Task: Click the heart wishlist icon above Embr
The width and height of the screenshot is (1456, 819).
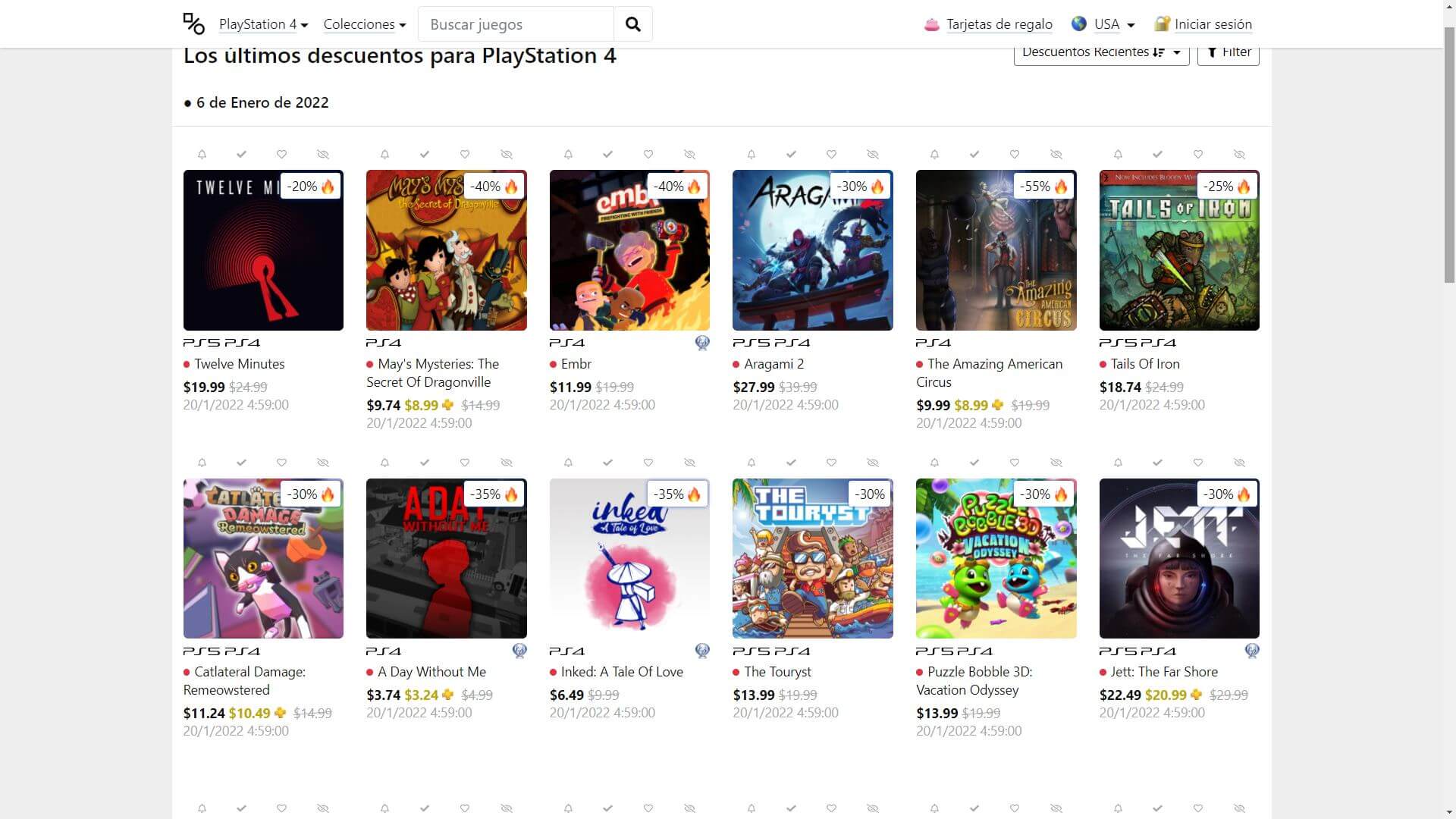Action: tap(648, 155)
